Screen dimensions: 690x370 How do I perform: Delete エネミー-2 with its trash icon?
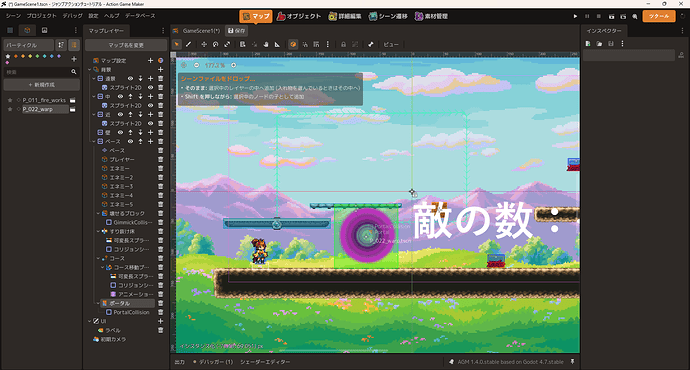(x=161, y=177)
